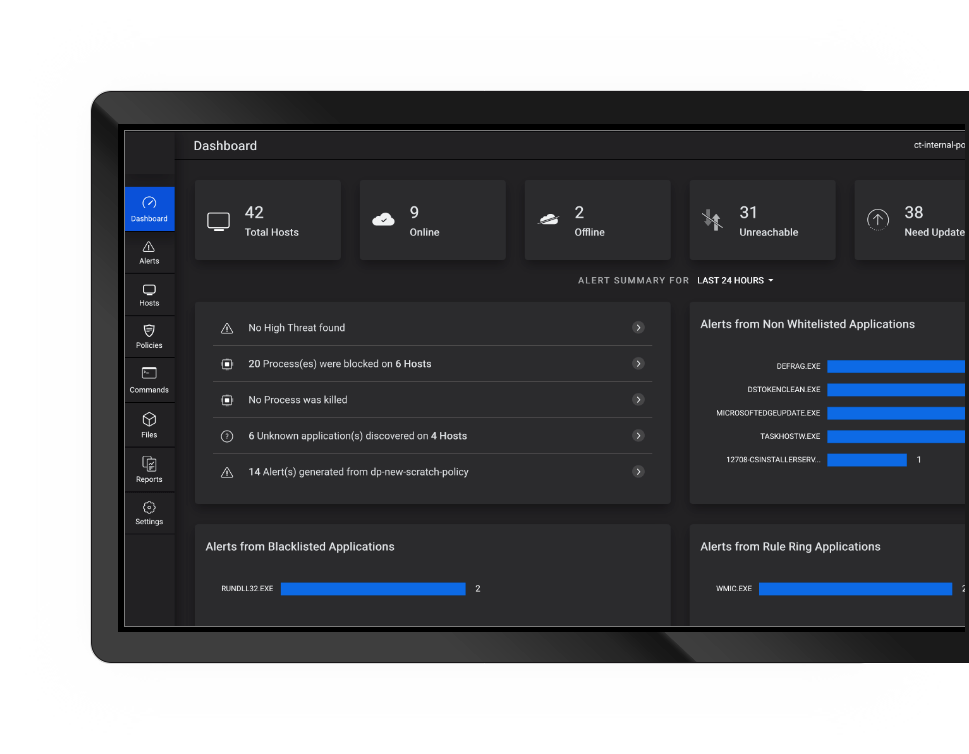Open the 2 Offline hosts card

[x=597, y=220]
